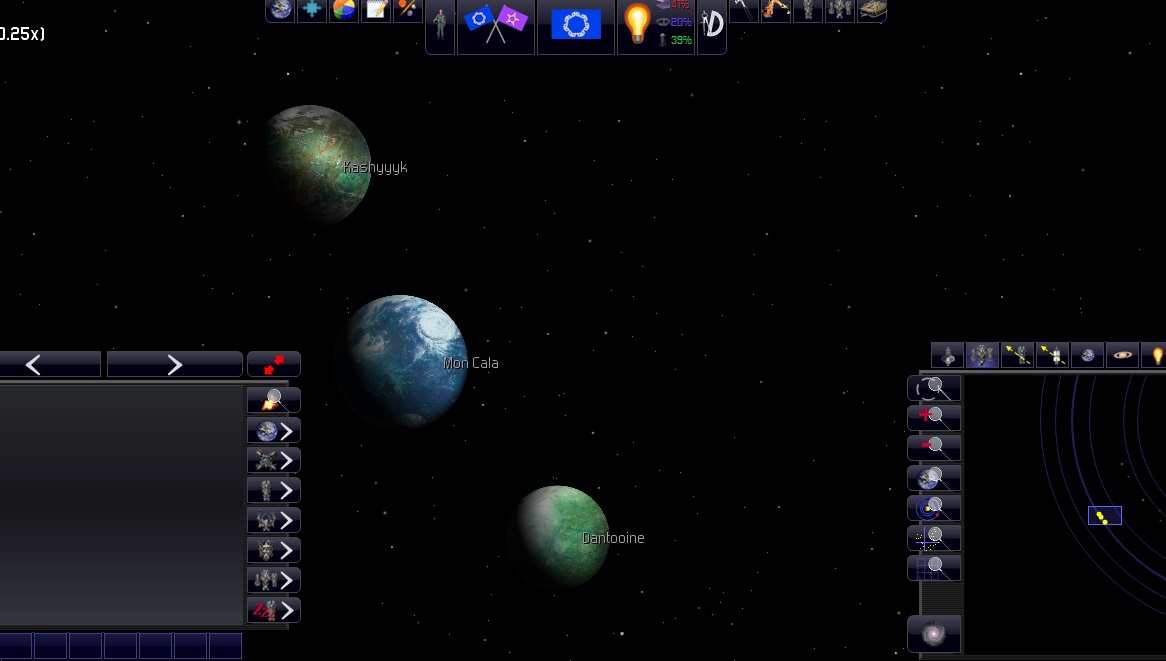The height and width of the screenshot is (661, 1166).
Task: Zoom to sector level star-dots magnifier
Action: point(934,538)
